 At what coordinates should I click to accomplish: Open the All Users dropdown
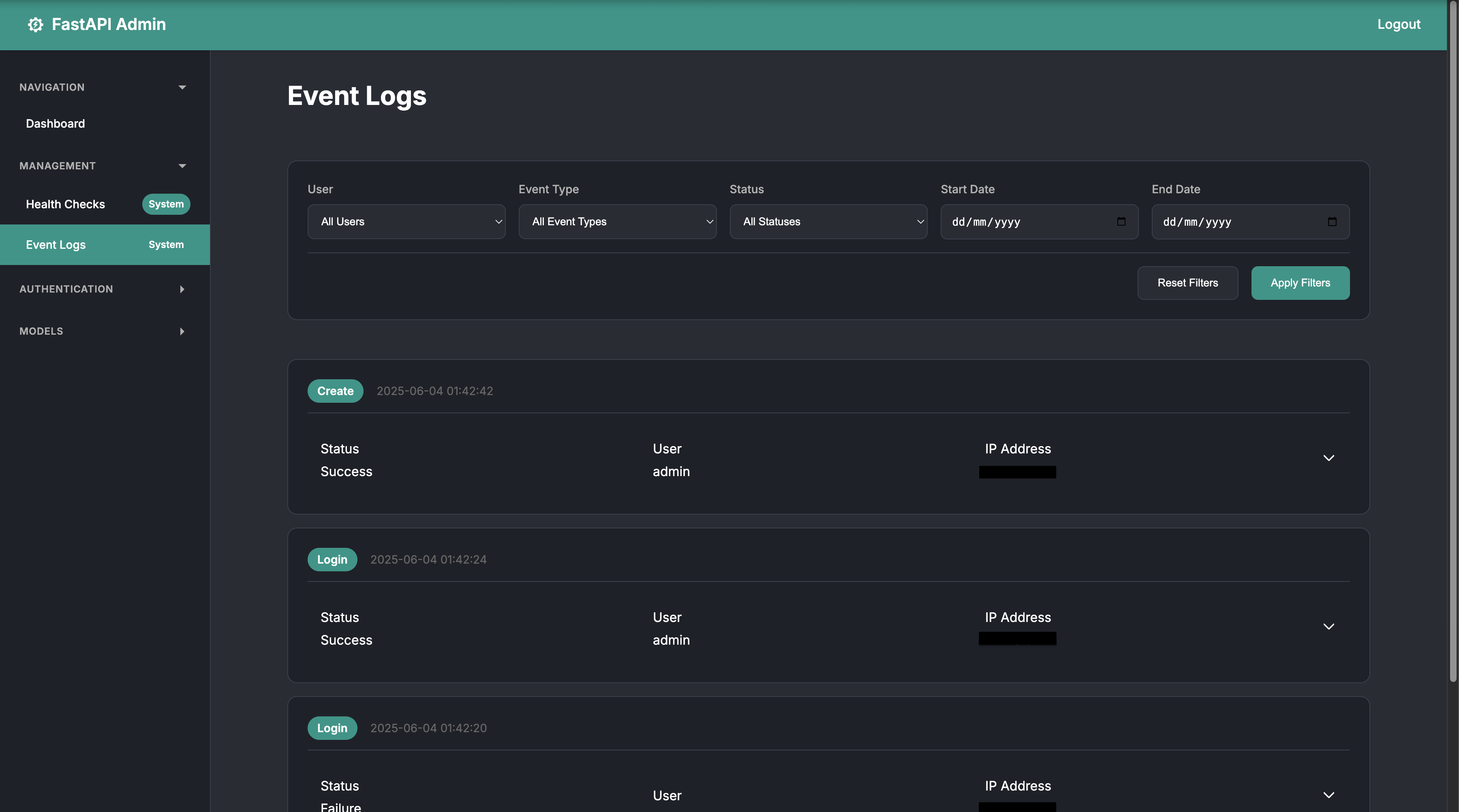(x=406, y=221)
